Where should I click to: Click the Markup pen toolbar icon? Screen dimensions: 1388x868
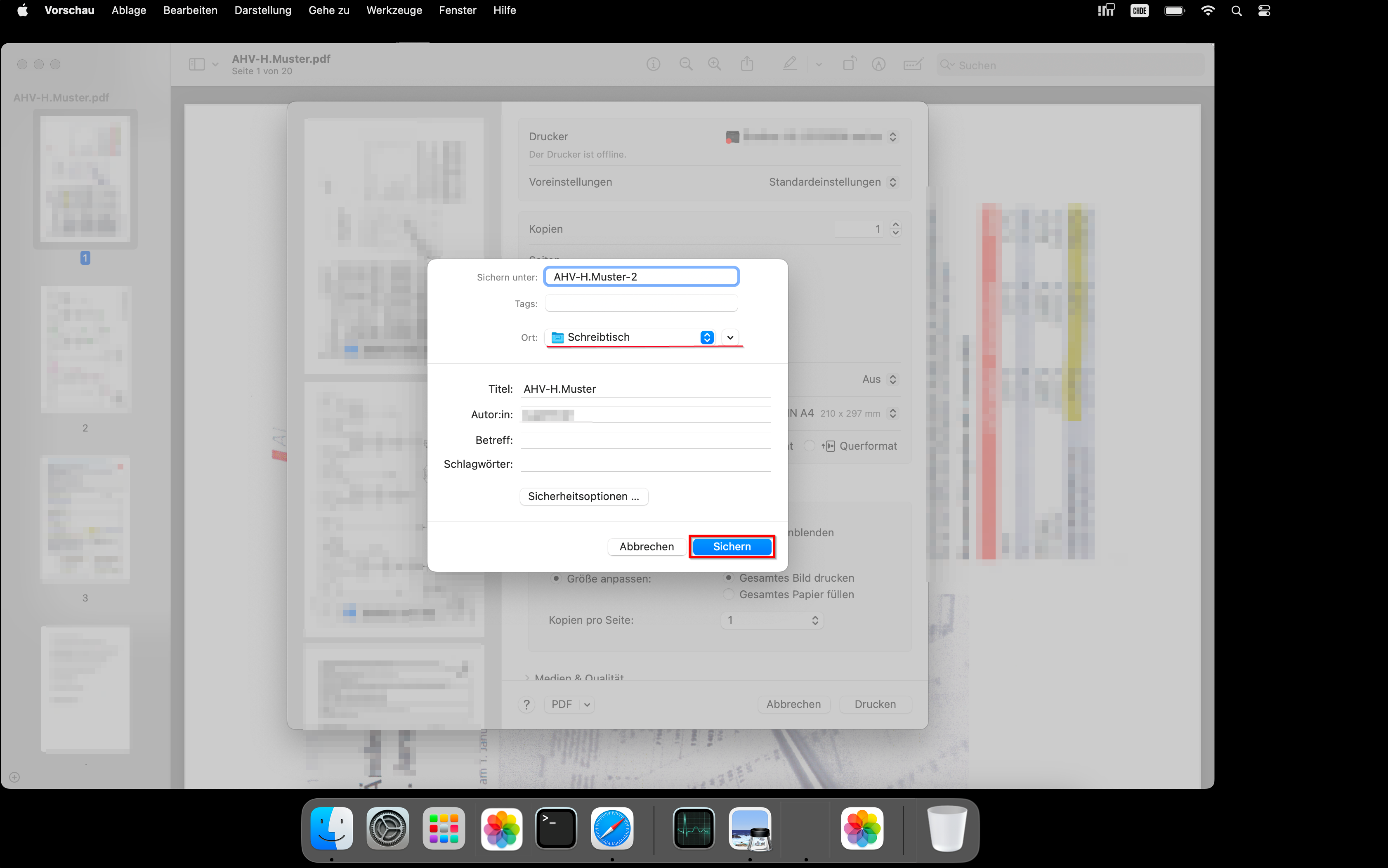(x=790, y=64)
